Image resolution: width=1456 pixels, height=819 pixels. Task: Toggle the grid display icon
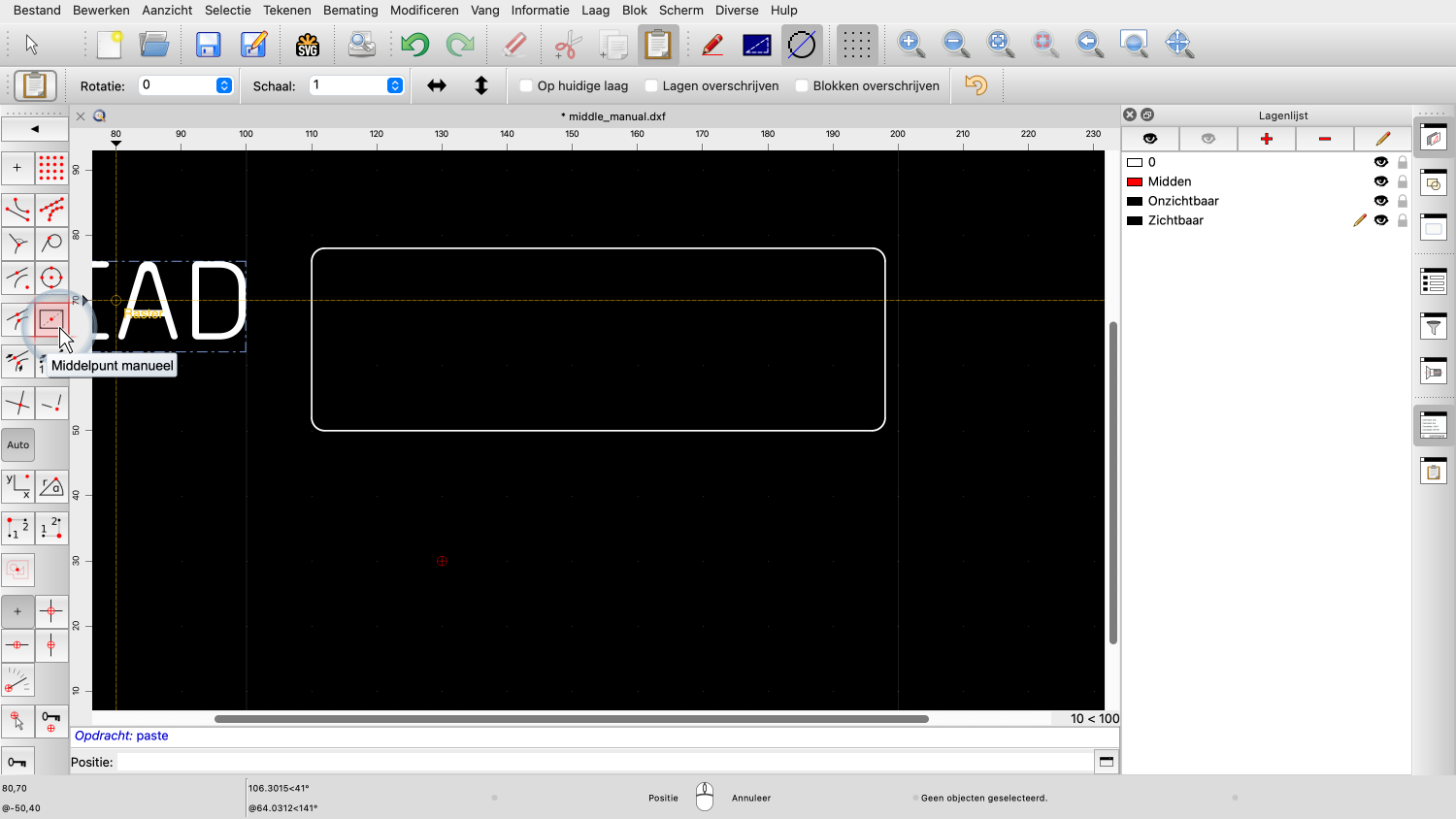pyautogui.click(x=856, y=45)
